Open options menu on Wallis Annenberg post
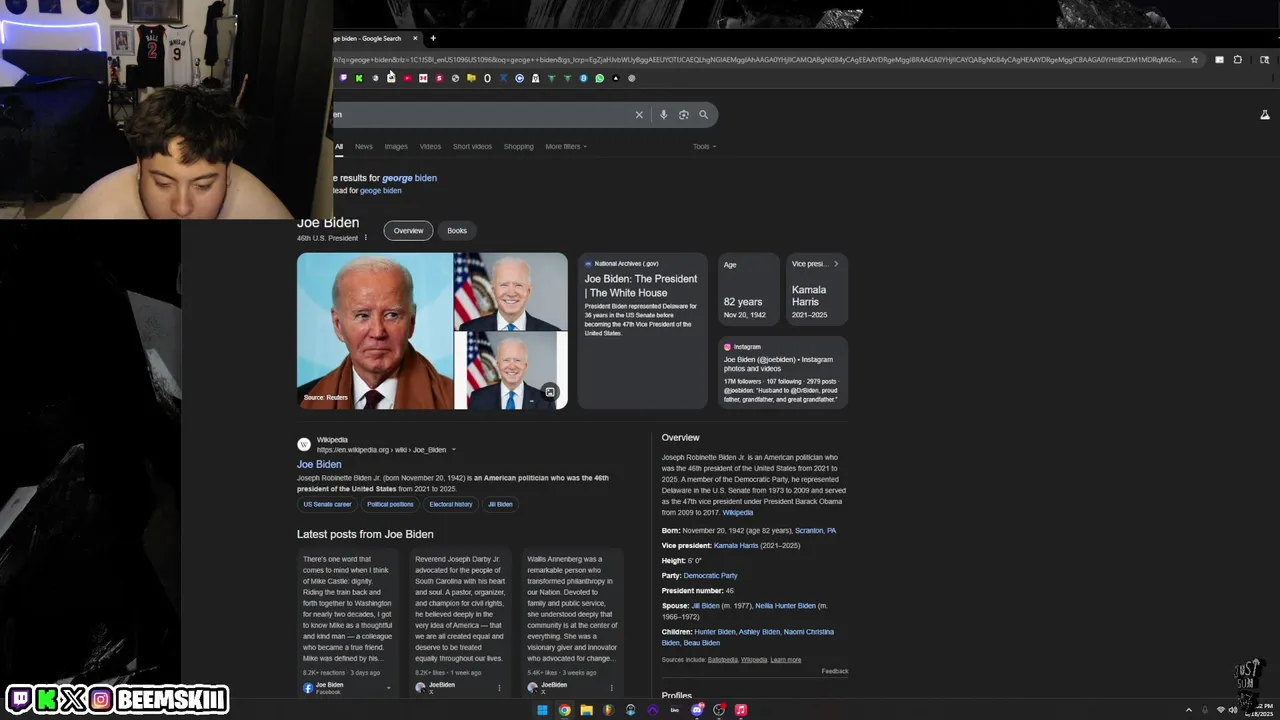Image resolution: width=1280 pixels, height=720 pixels. [611, 688]
